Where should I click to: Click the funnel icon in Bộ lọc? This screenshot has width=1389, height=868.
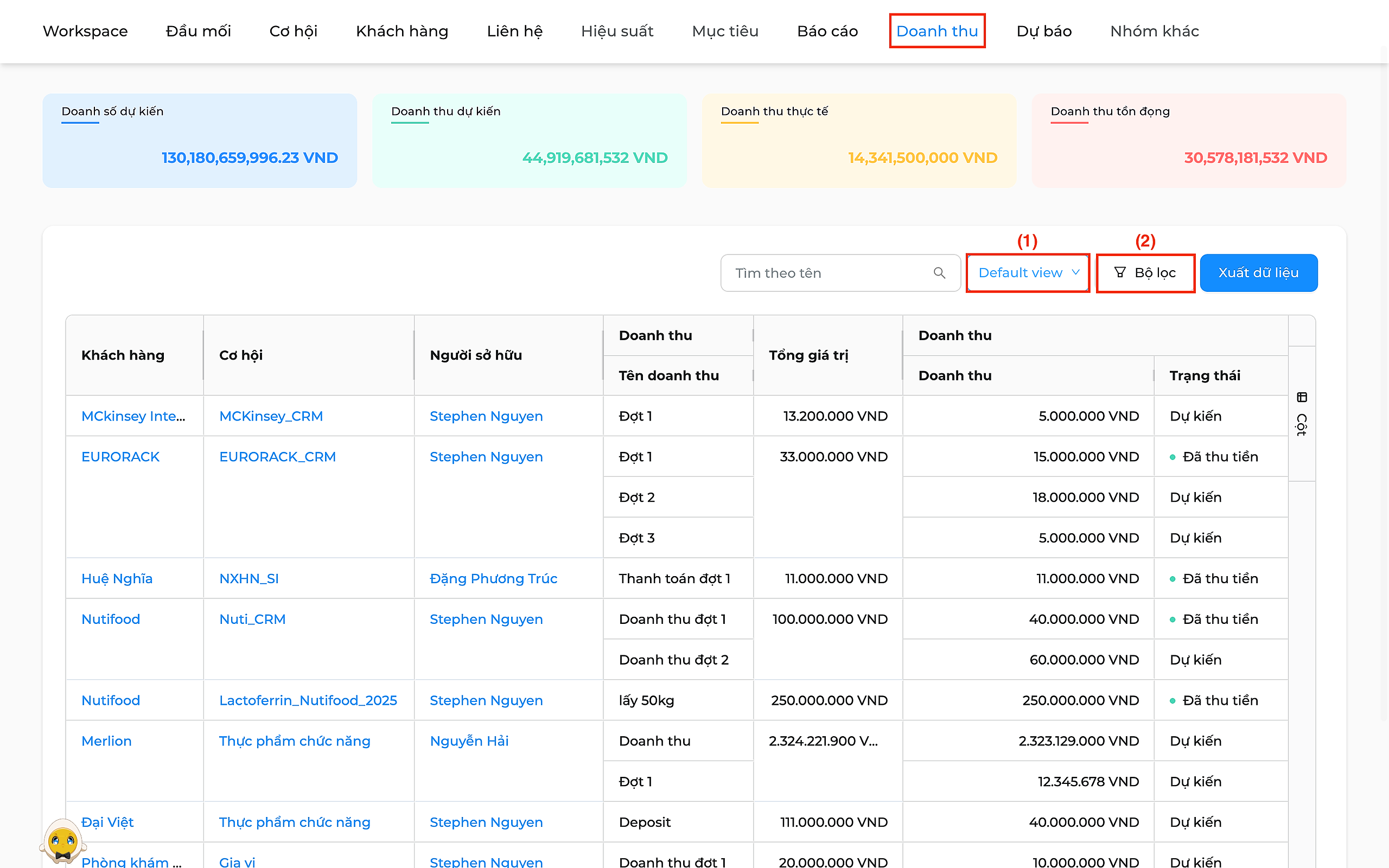(1120, 272)
